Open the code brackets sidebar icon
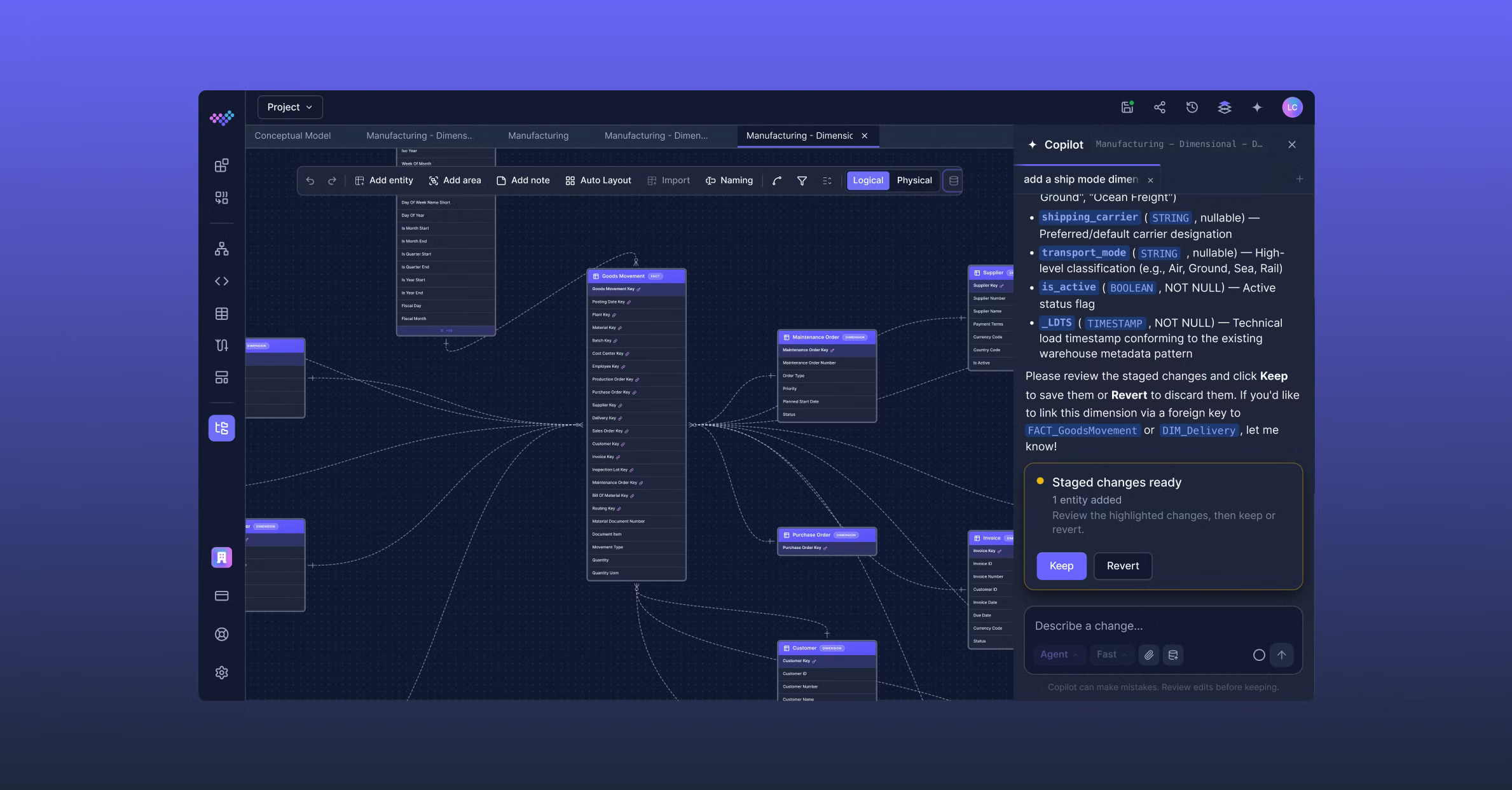The width and height of the screenshot is (1512, 790). pos(221,281)
